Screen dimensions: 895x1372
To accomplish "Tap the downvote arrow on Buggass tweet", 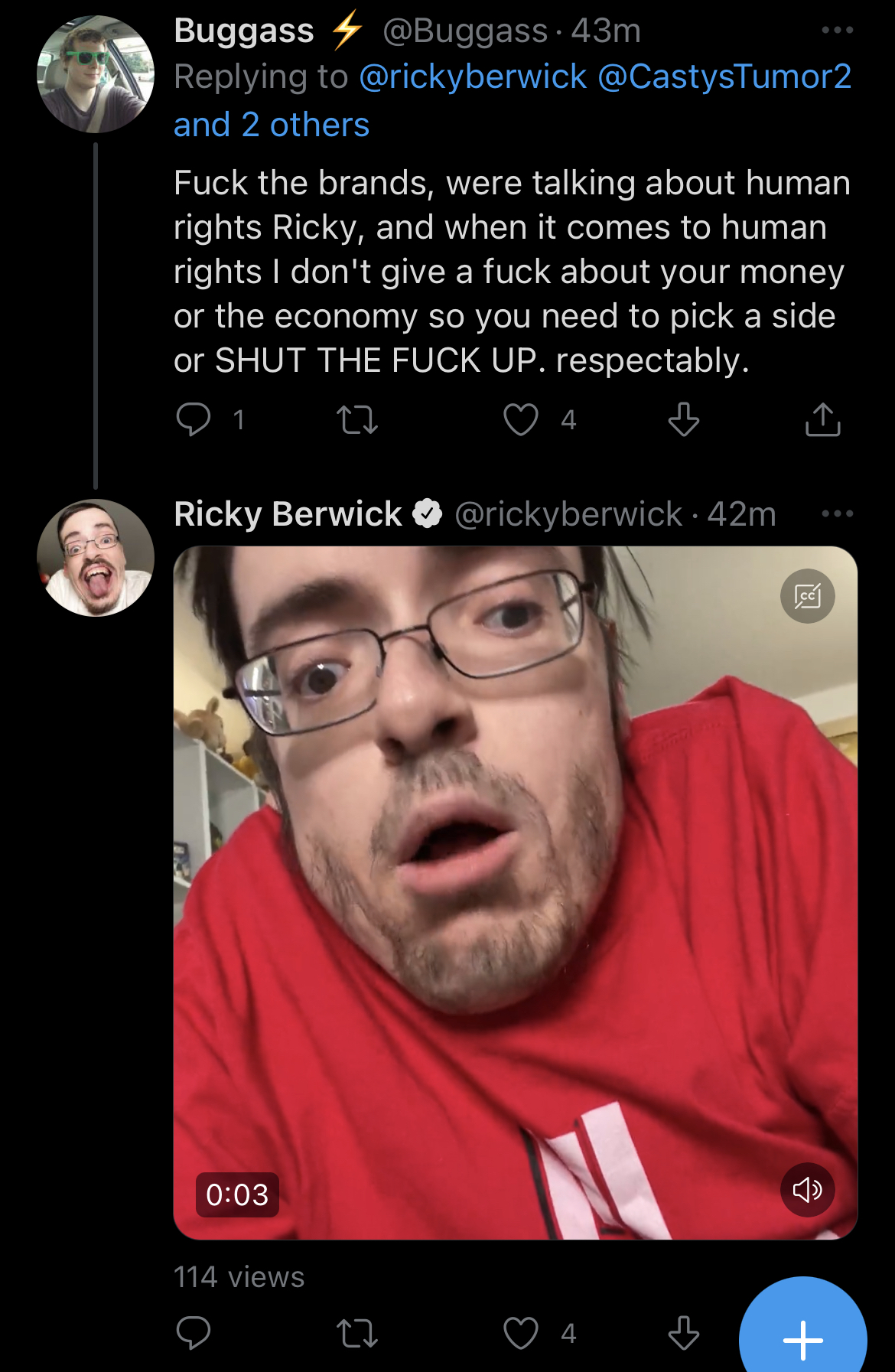I will [684, 419].
